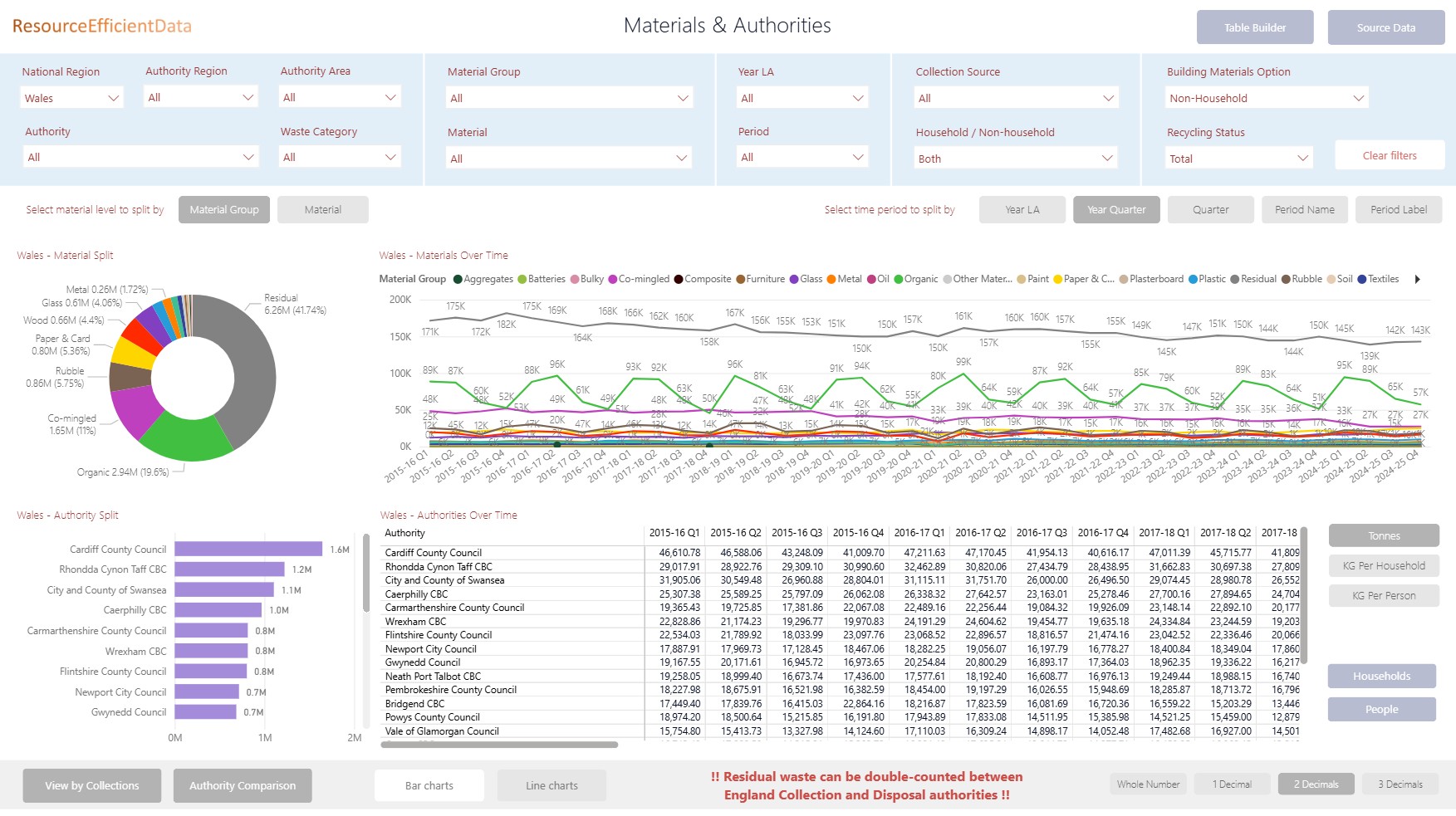This screenshot has width=1456, height=816.
Task: Click the horizontal scrollbar under the authorities table
Action: pos(499,745)
